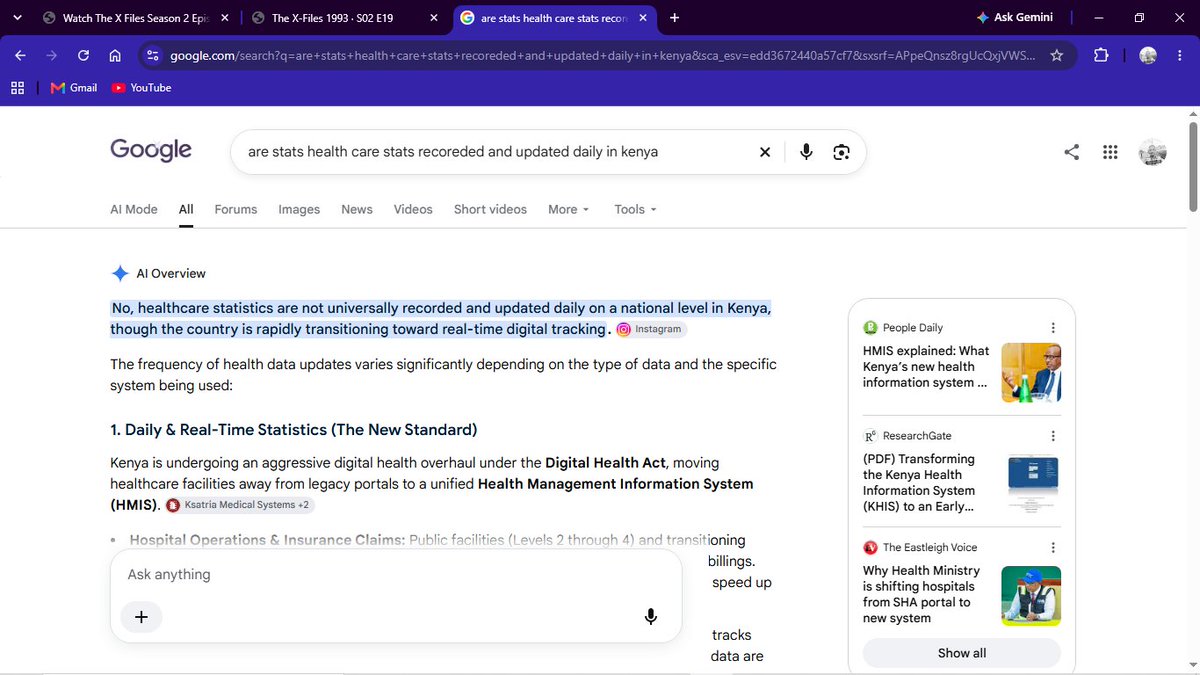Bookmark this page with the star icon
This screenshot has height=675, width=1200.
point(1056,56)
